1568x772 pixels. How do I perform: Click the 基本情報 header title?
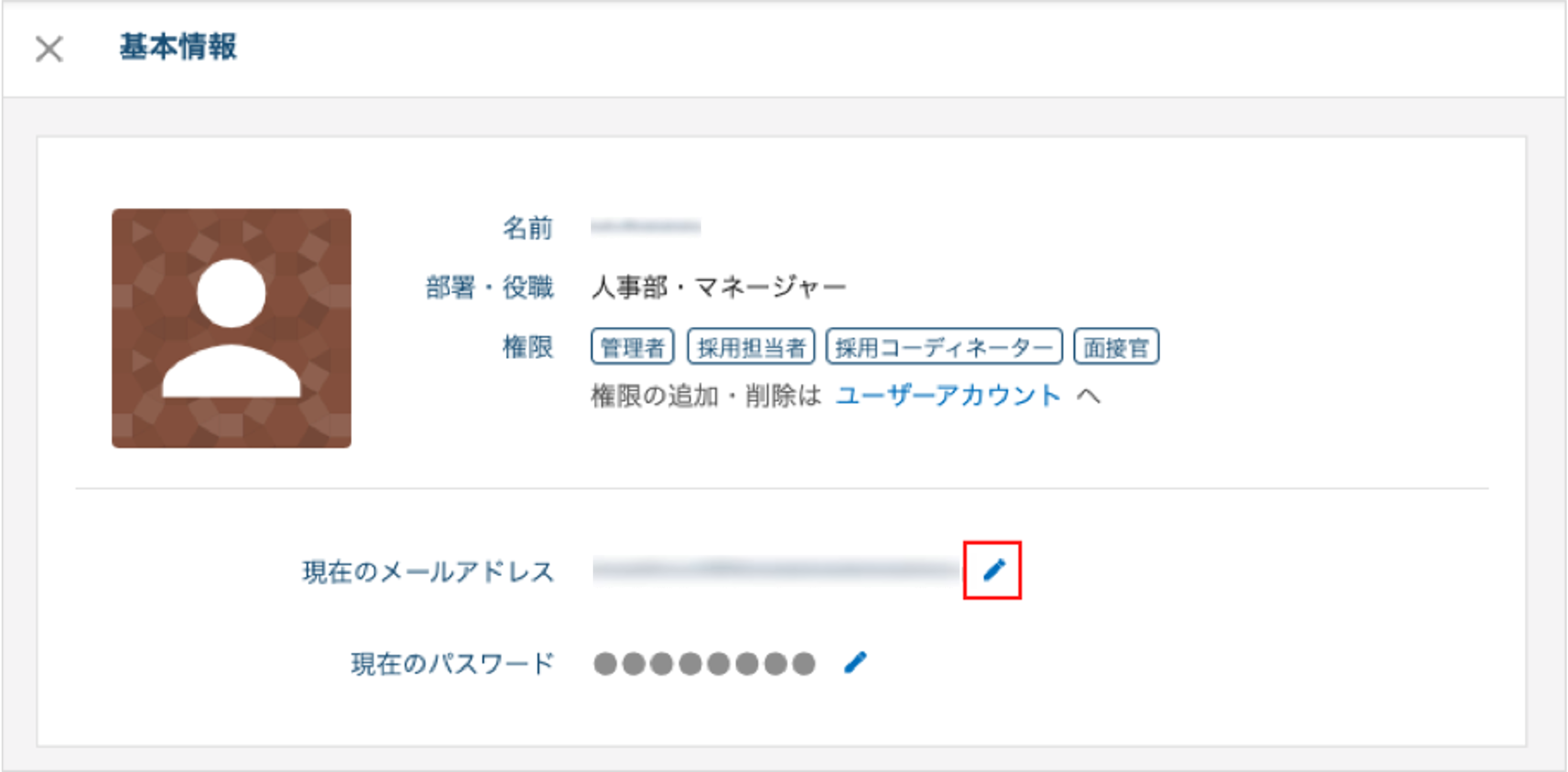tap(178, 47)
